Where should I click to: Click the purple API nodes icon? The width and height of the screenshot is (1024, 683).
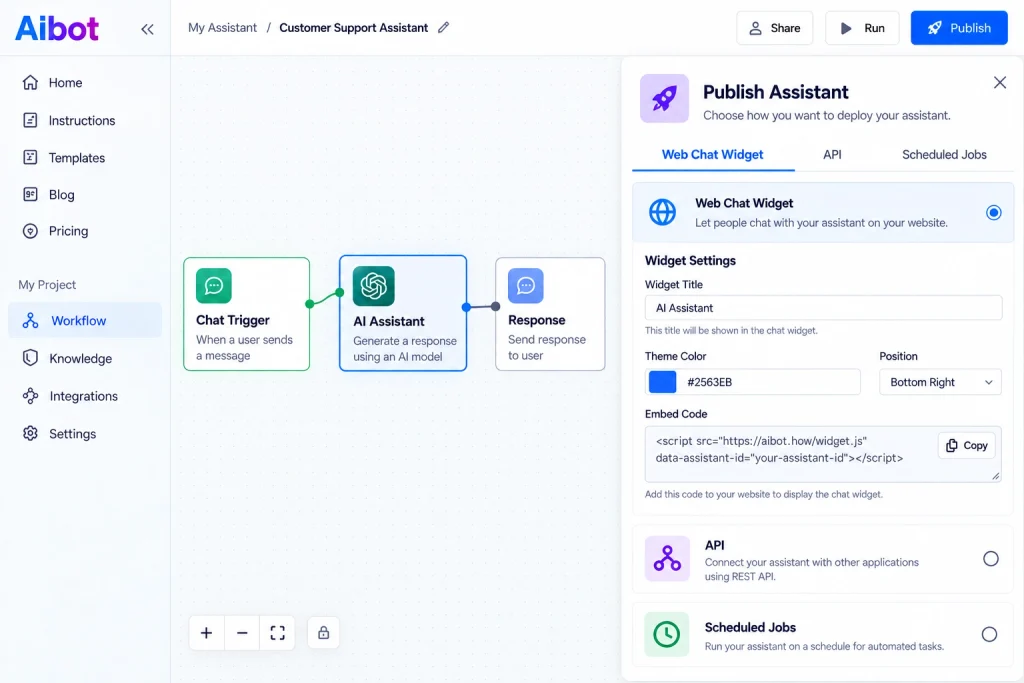click(667, 558)
